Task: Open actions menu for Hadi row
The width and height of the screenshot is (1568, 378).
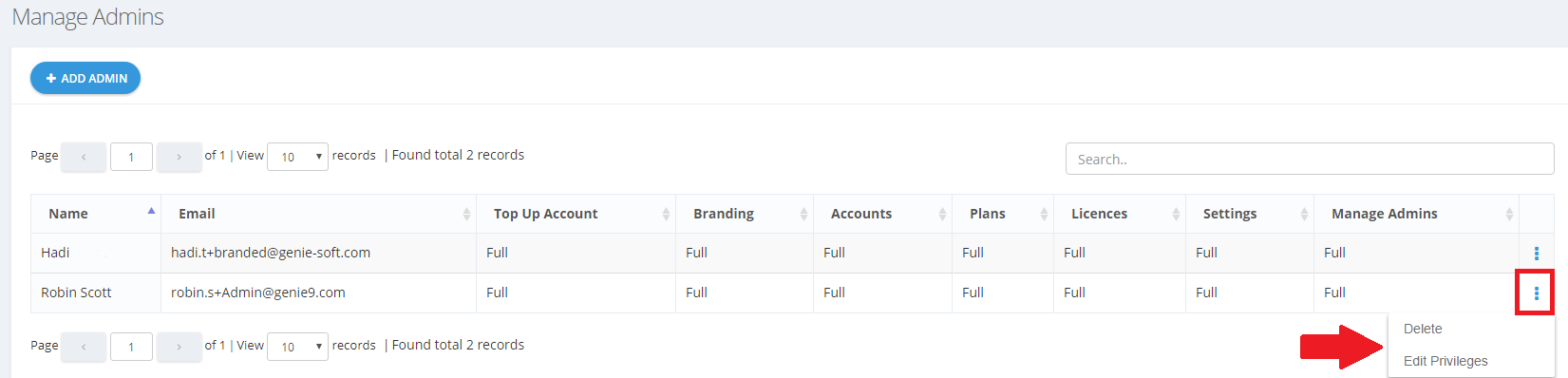Action: (1537, 254)
